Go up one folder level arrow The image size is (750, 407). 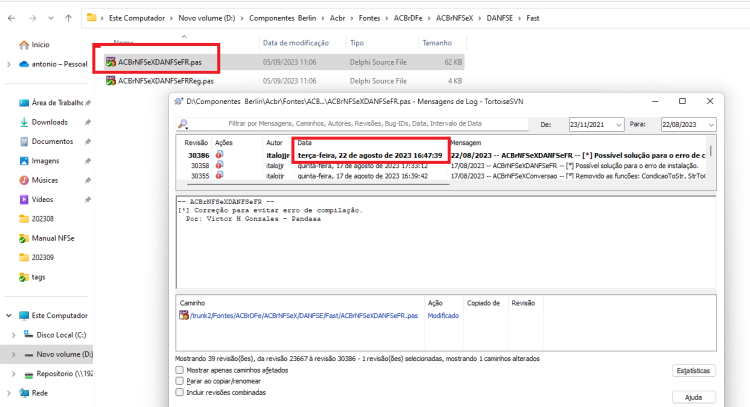tap(68, 18)
